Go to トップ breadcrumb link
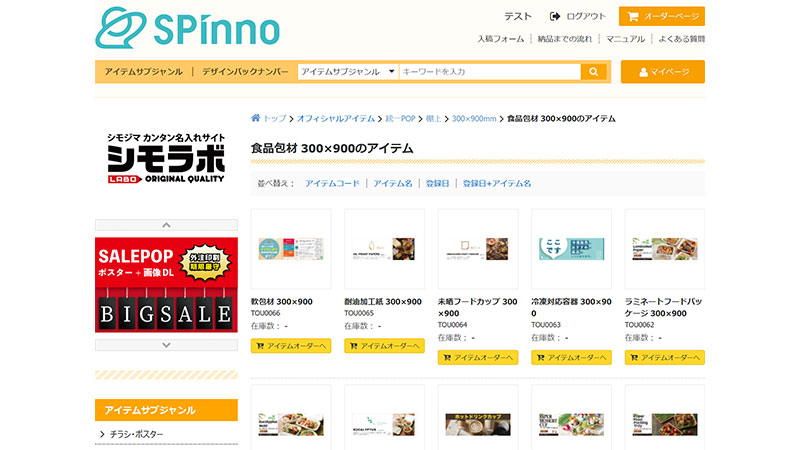800x450 pixels. click(x=274, y=118)
